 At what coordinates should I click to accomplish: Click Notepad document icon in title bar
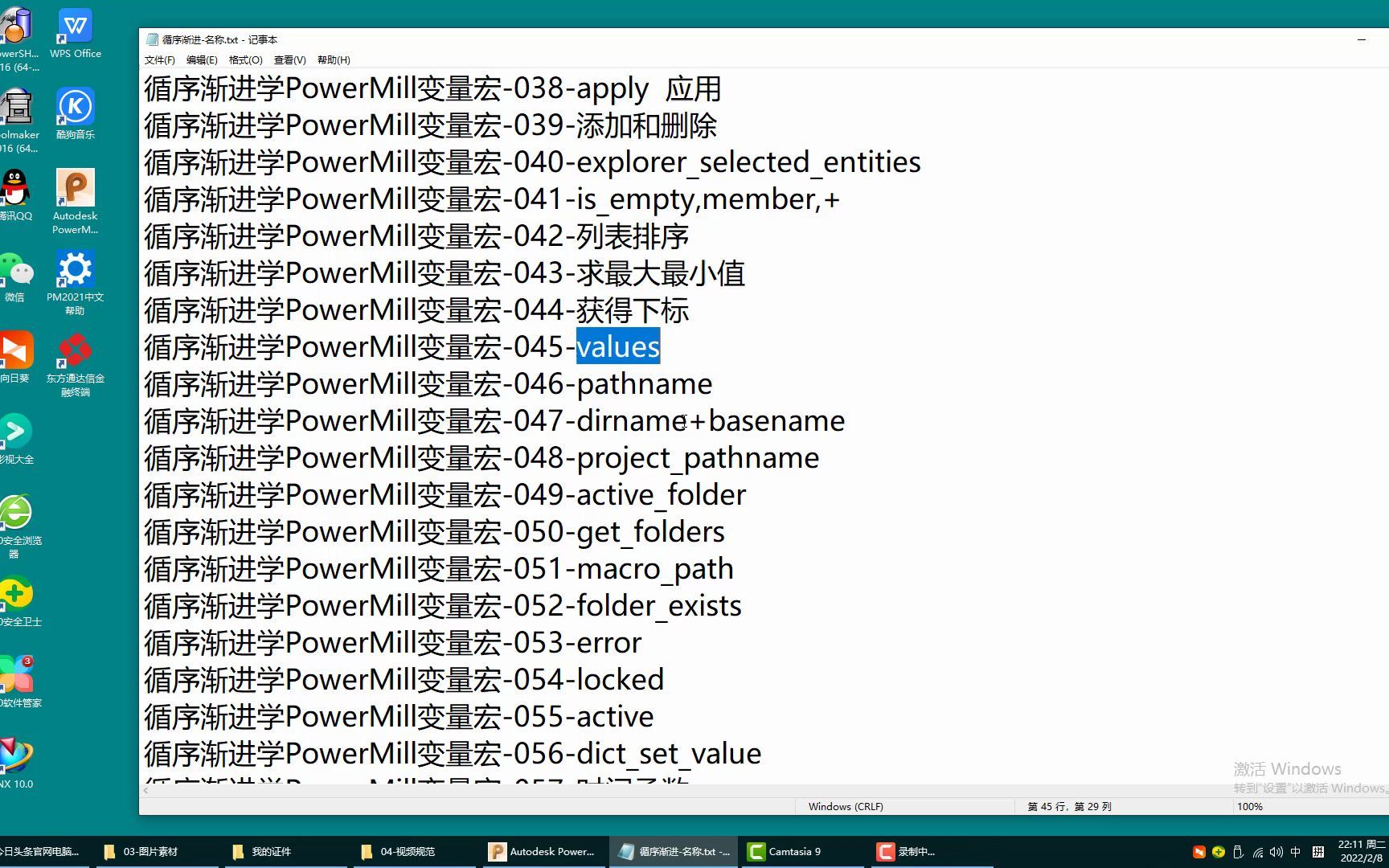[152, 39]
